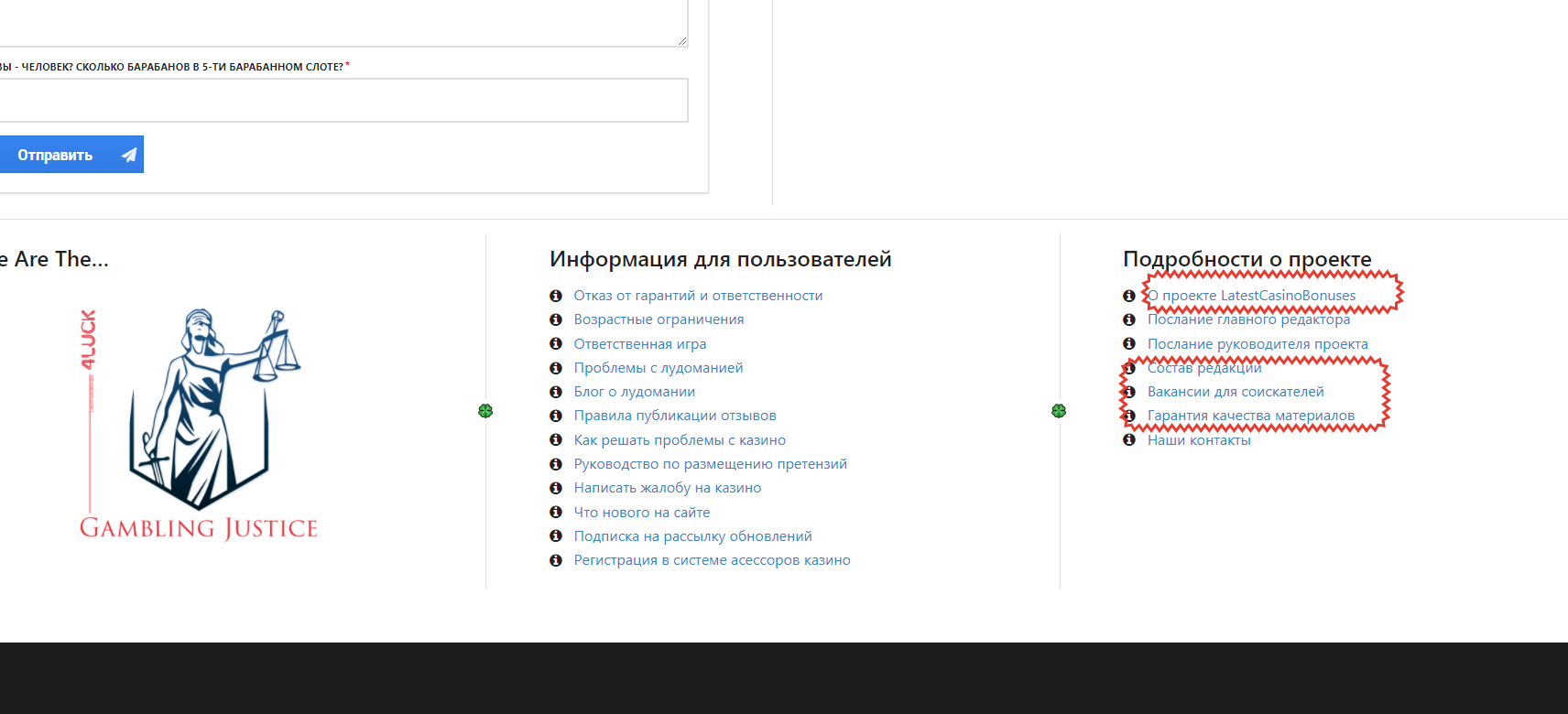The height and width of the screenshot is (714, 1568).
Task: Click info icon next to Ответственная игра
Action: (x=555, y=344)
